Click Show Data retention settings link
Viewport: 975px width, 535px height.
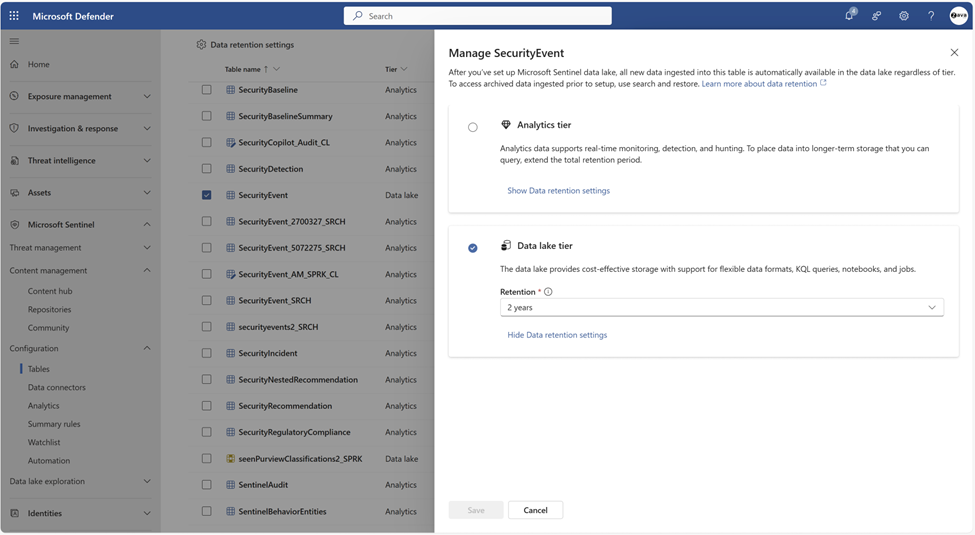pos(558,190)
